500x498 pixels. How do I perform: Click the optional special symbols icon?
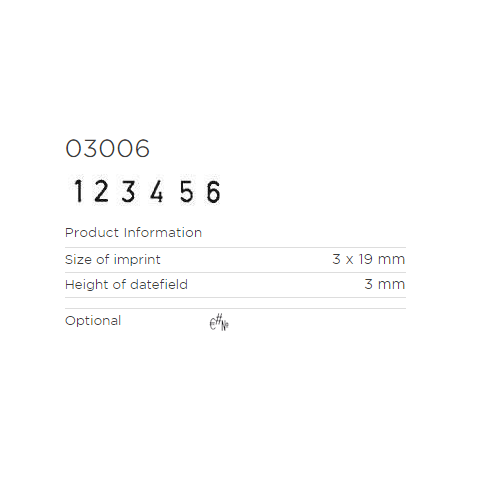219,322
